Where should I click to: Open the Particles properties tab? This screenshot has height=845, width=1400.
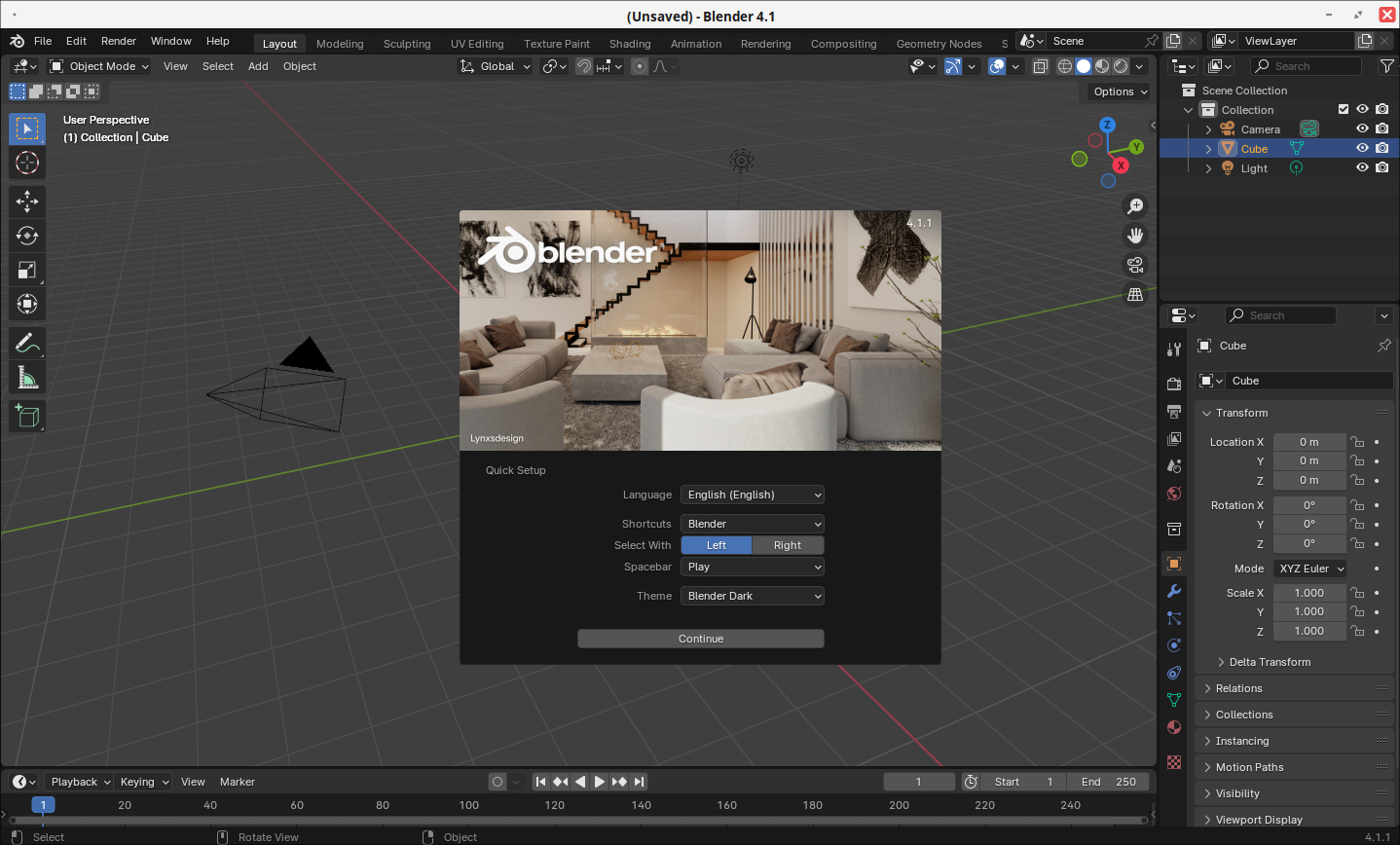point(1174,618)
